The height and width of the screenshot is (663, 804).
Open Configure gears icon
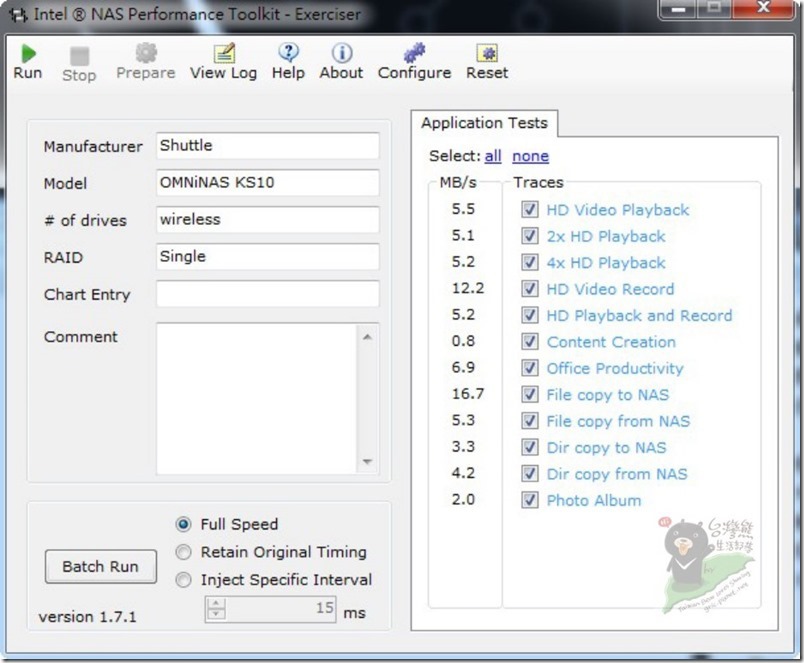[x=414, y=53]
